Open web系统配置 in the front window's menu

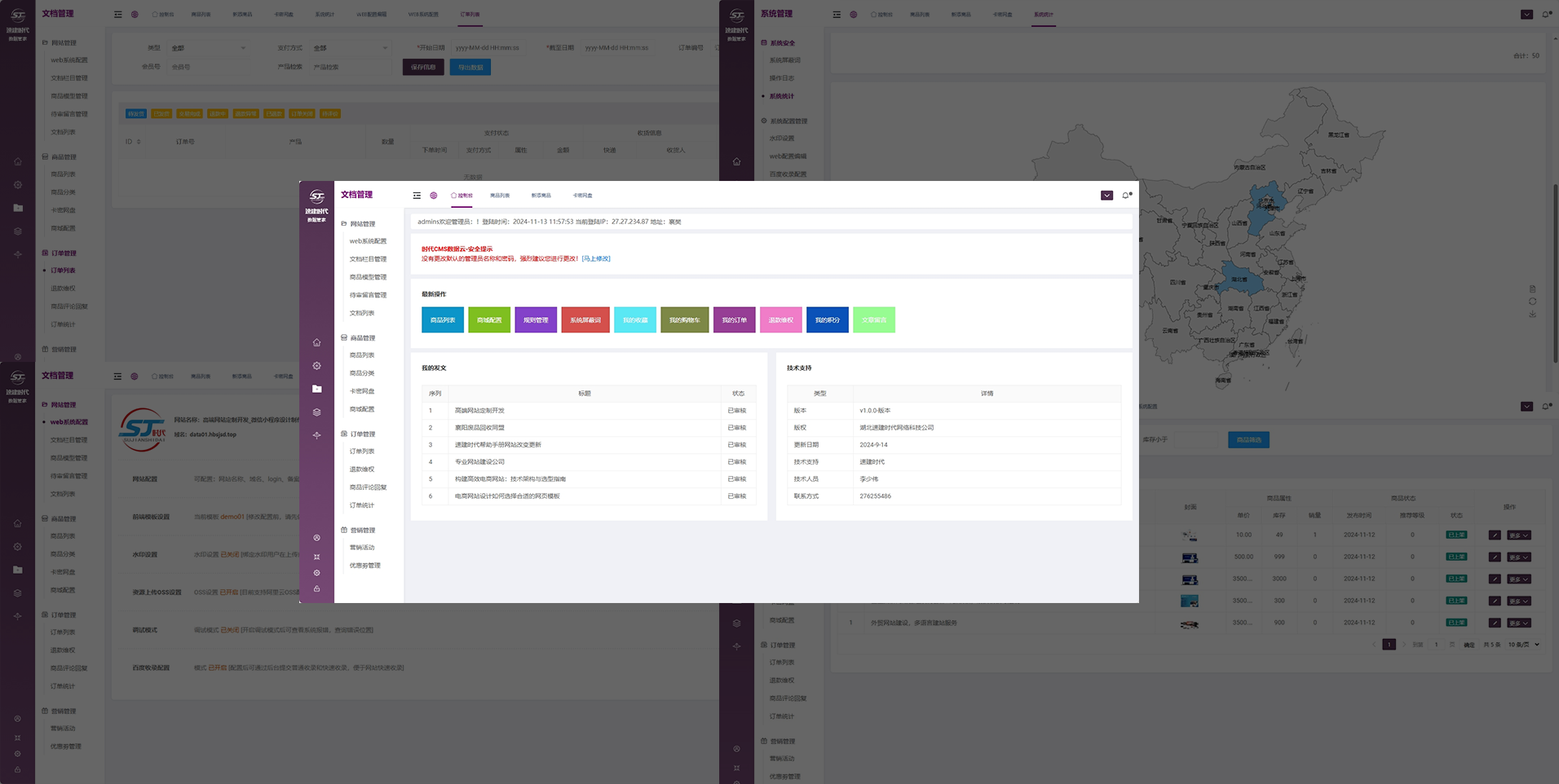pos(368,241)
